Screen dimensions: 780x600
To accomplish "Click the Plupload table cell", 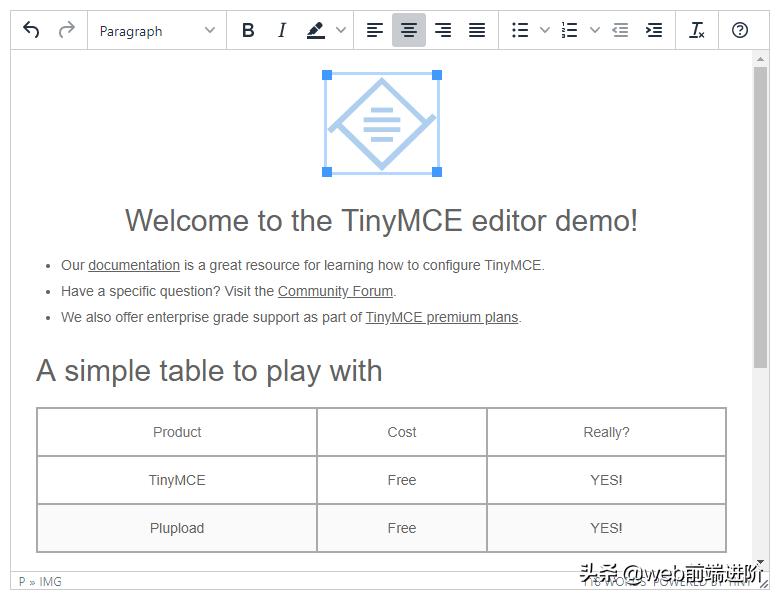I will 177,528.
